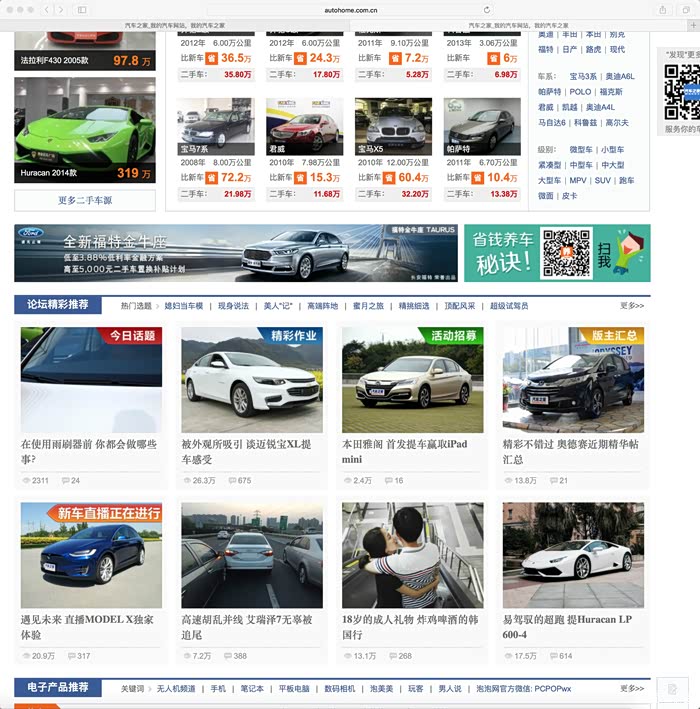The image size is (700, 709).
Task: Open green Huracan 2014款 listing photo
Action: [x=85, y=130]
